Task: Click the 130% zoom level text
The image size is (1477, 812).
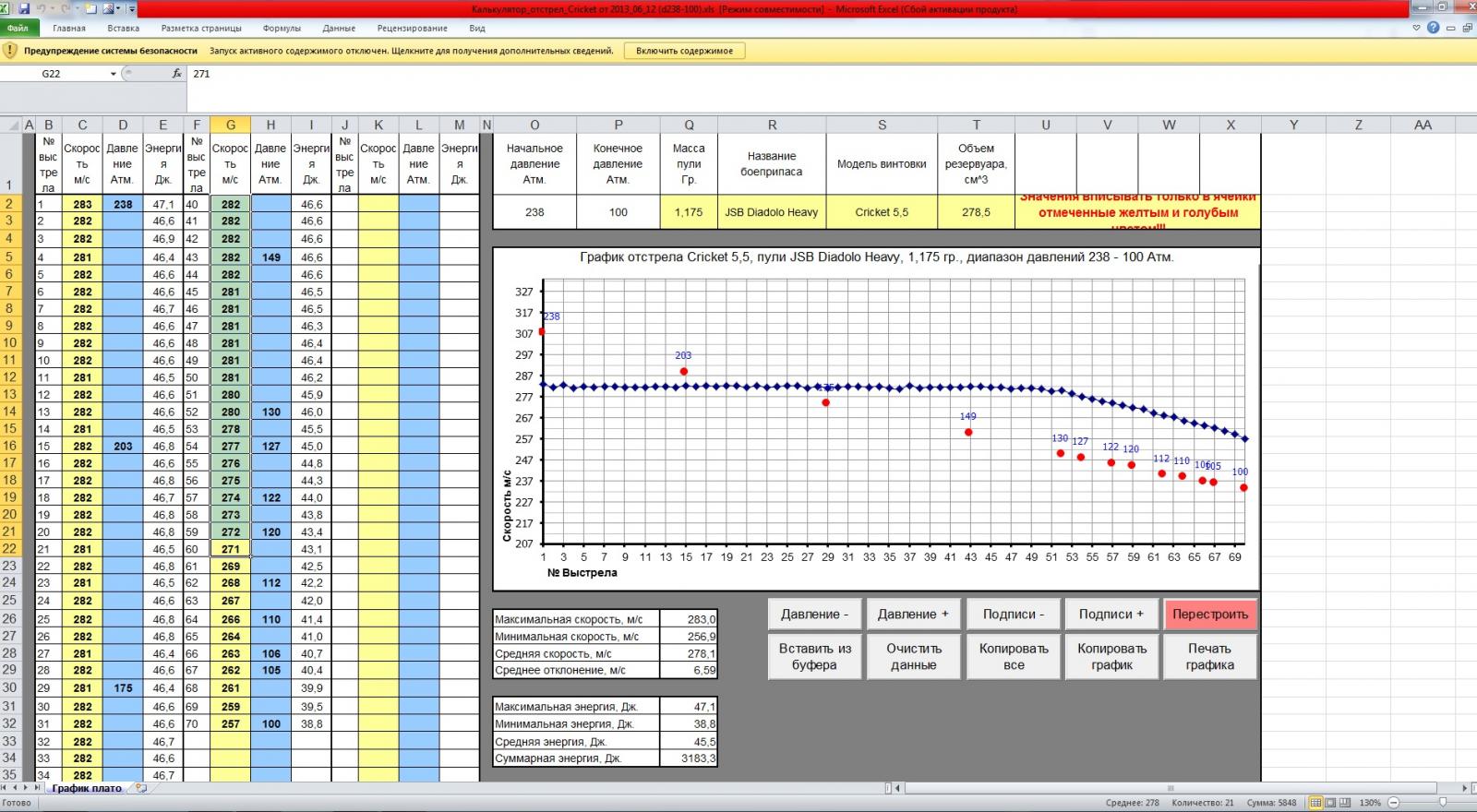Action: 1370,803
